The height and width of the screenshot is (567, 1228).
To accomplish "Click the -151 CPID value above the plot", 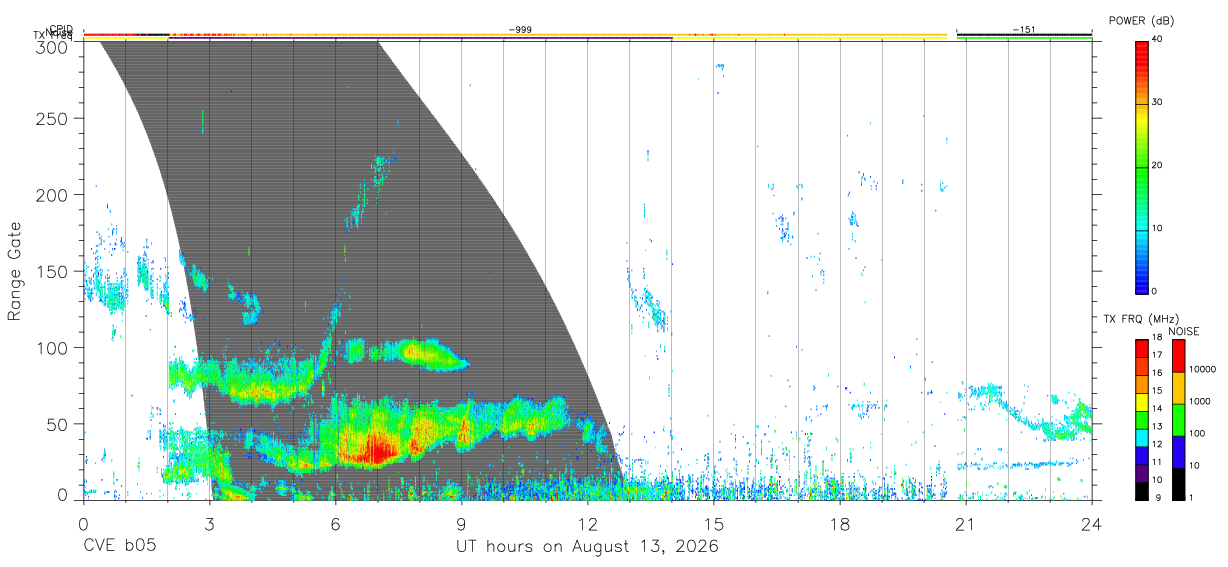I will tap(1024, 30).
